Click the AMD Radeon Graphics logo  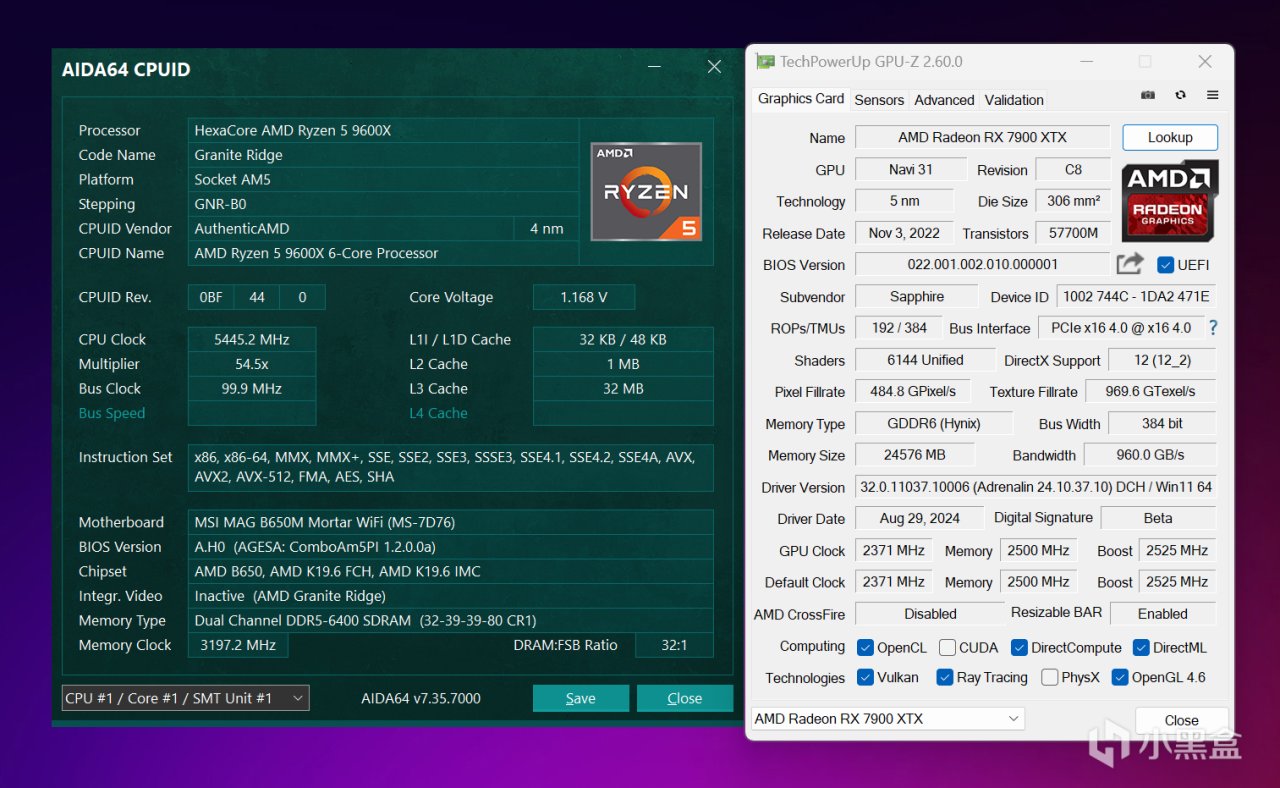1169,200
